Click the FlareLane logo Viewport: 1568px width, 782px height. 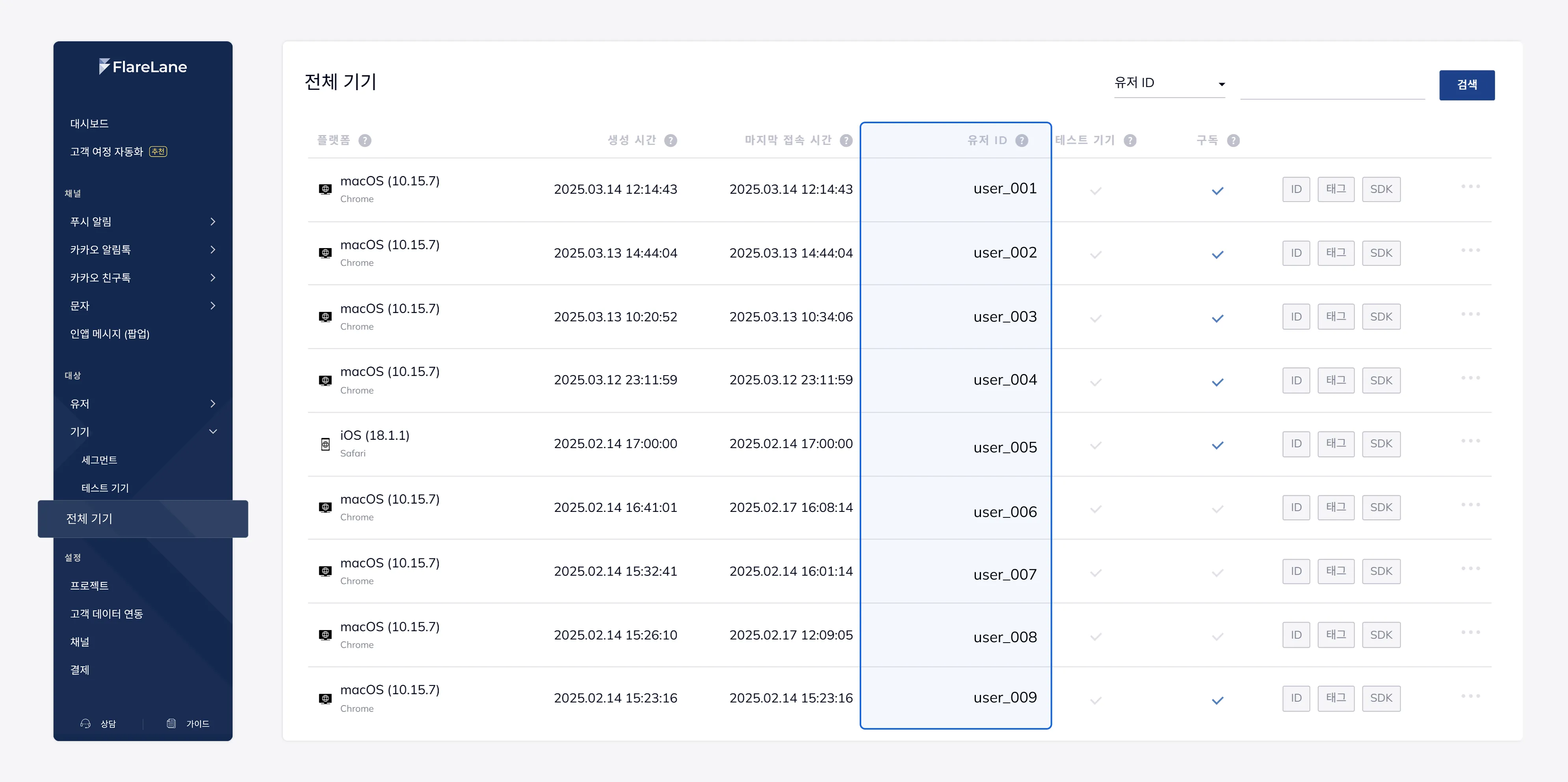click(x=143, y=66)
